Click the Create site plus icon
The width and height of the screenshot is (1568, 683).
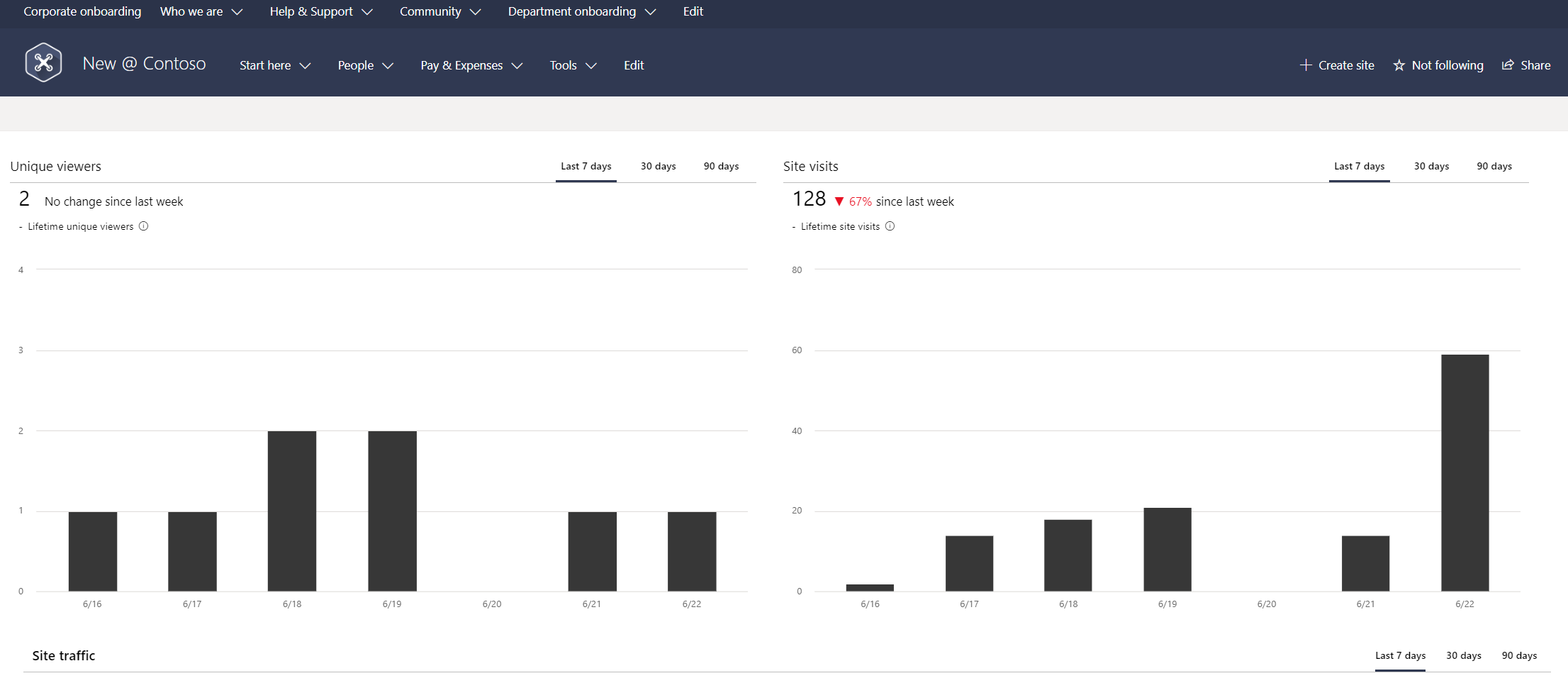(1306, 65)
